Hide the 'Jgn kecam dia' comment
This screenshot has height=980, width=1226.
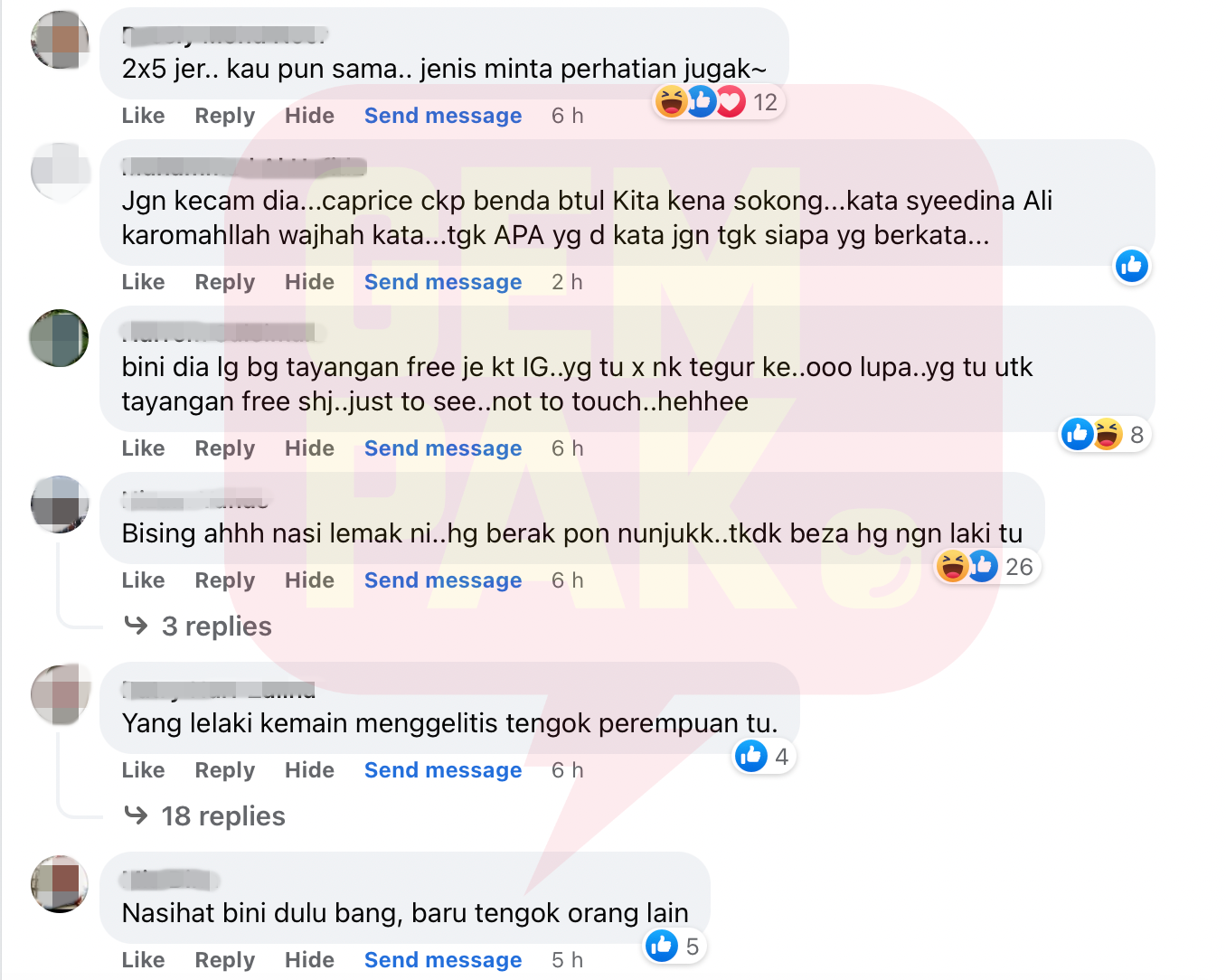[309, 282]
